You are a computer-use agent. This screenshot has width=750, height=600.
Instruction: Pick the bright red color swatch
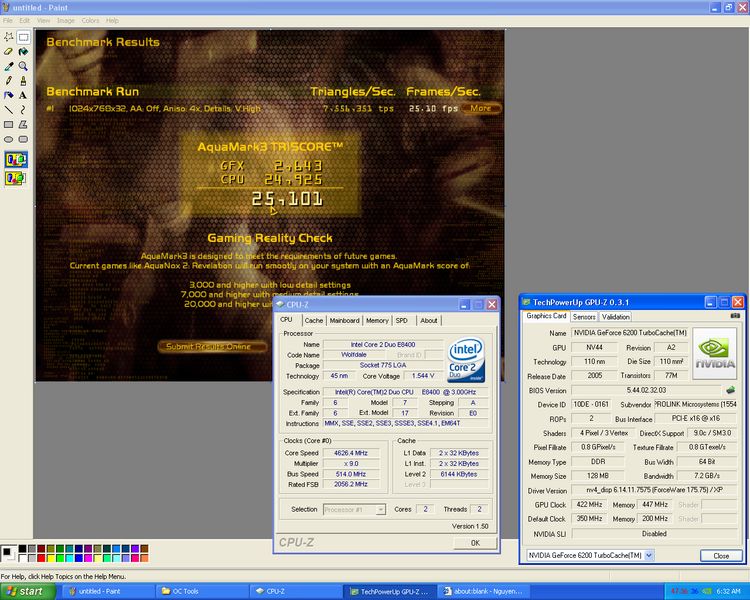pyautogui.click(x=41, y=558)
